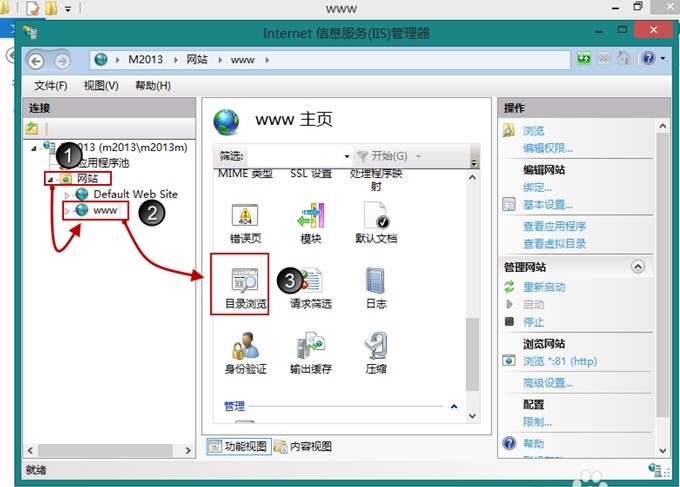Click 操作 pane scrollbar down arrow
Screen dimensions: 680x487
tap(662, 451)
